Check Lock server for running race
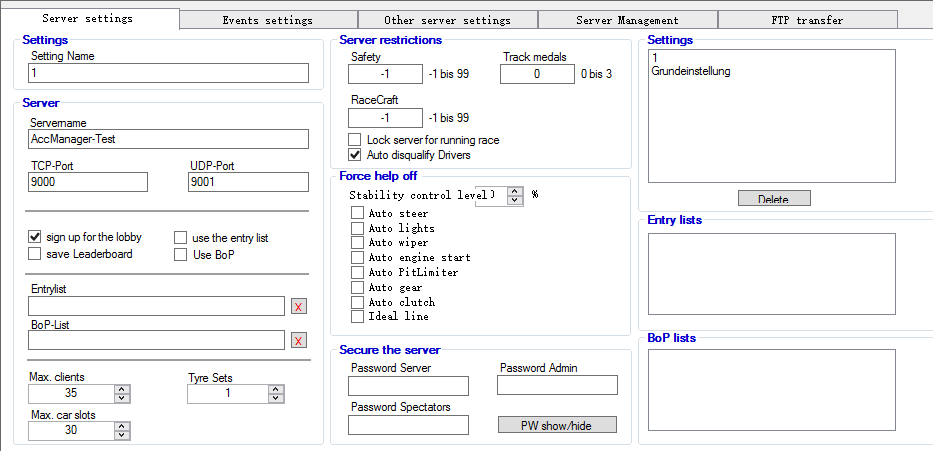 tap(355, 140)
